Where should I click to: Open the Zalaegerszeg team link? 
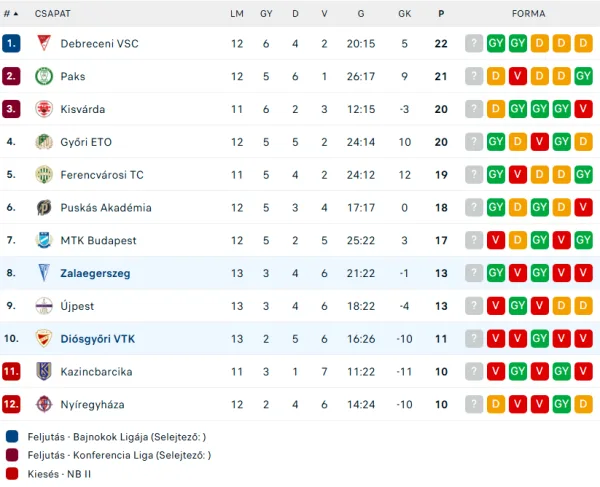click(95, 273)
